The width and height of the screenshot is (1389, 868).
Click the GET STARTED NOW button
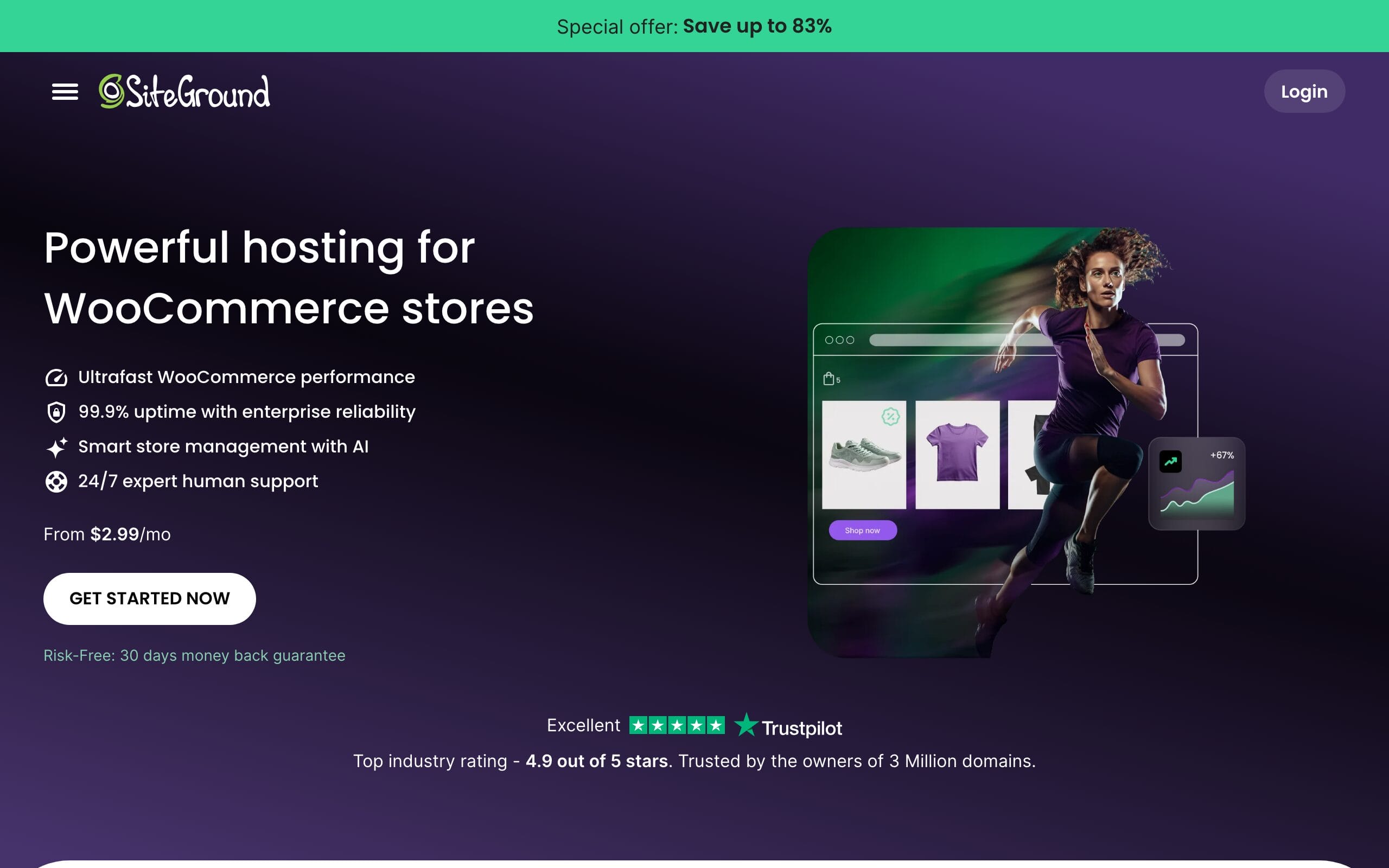(x=149, y=599)
